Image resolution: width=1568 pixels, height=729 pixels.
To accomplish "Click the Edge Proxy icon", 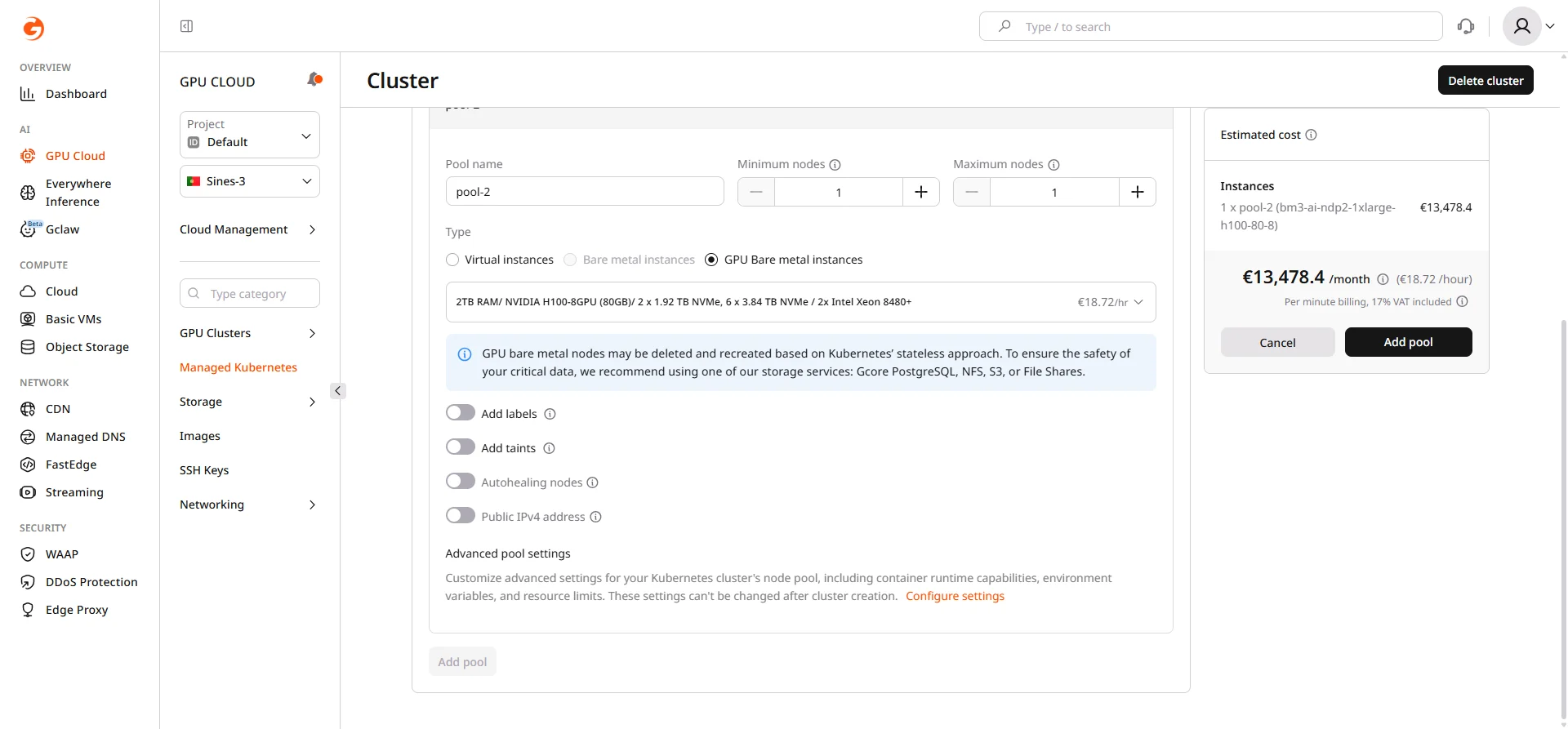I will pyautogui.click(x=28, y=610).
